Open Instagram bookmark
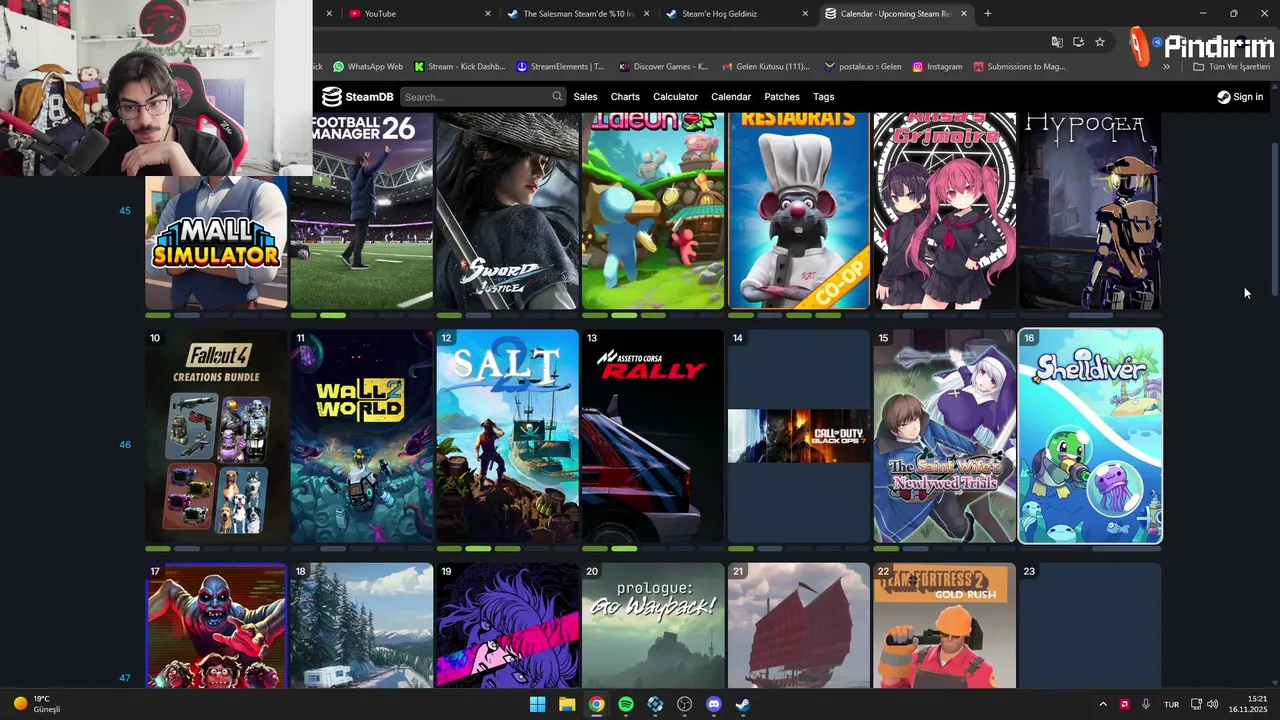The height and width of the screenshot is (720, 1280). point(937,67)
